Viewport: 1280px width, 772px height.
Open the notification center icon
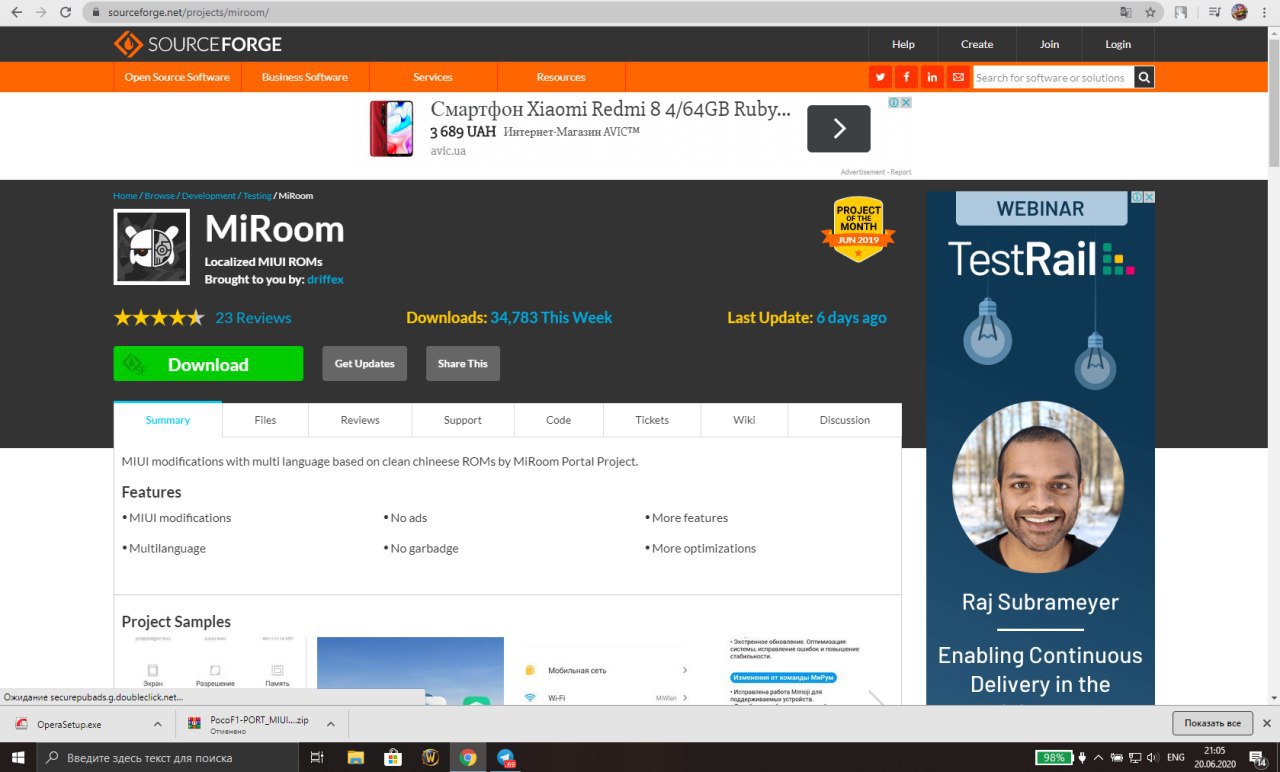coord(1259,758)
